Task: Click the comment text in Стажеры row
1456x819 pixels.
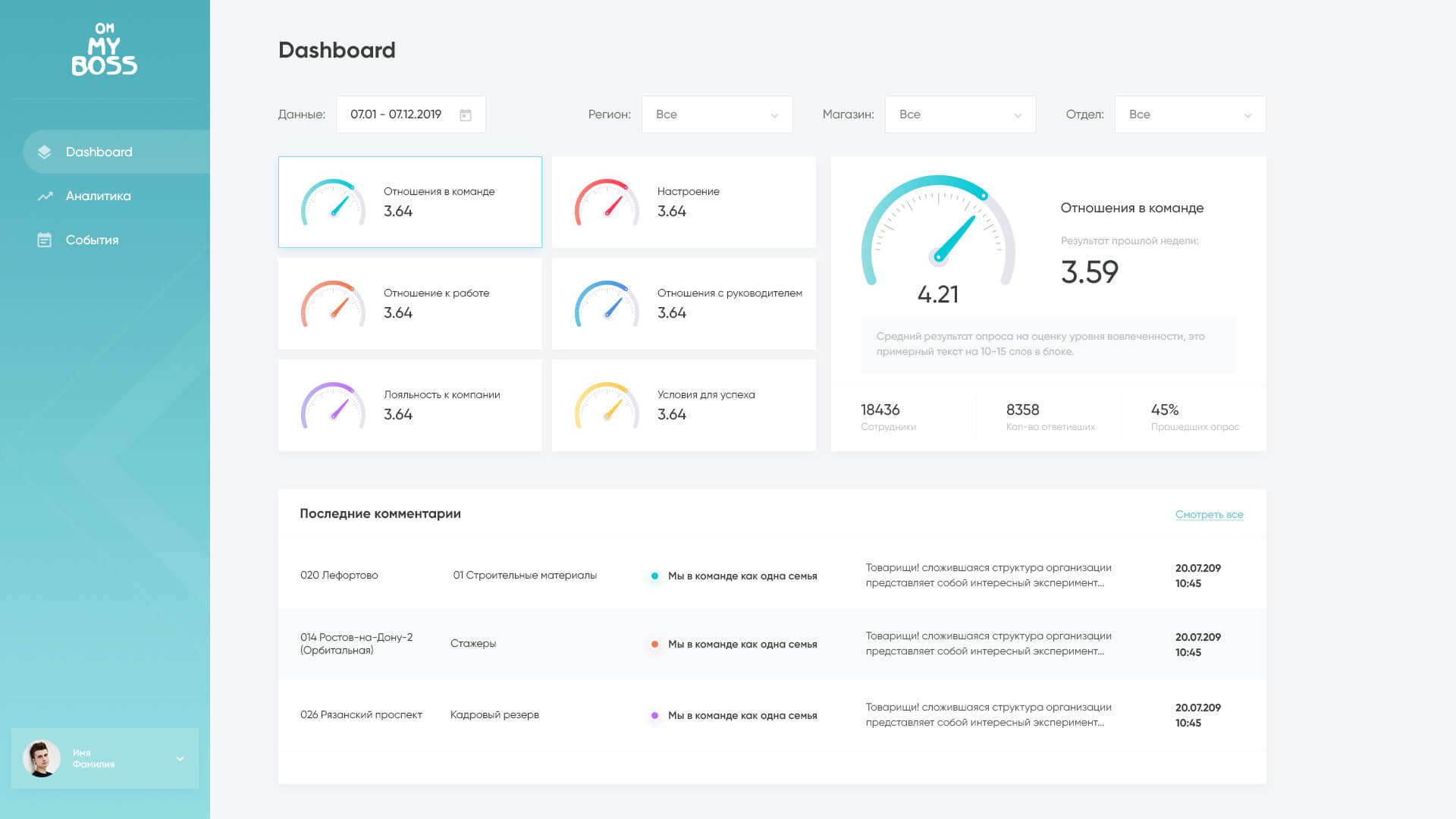Action: 989,643
